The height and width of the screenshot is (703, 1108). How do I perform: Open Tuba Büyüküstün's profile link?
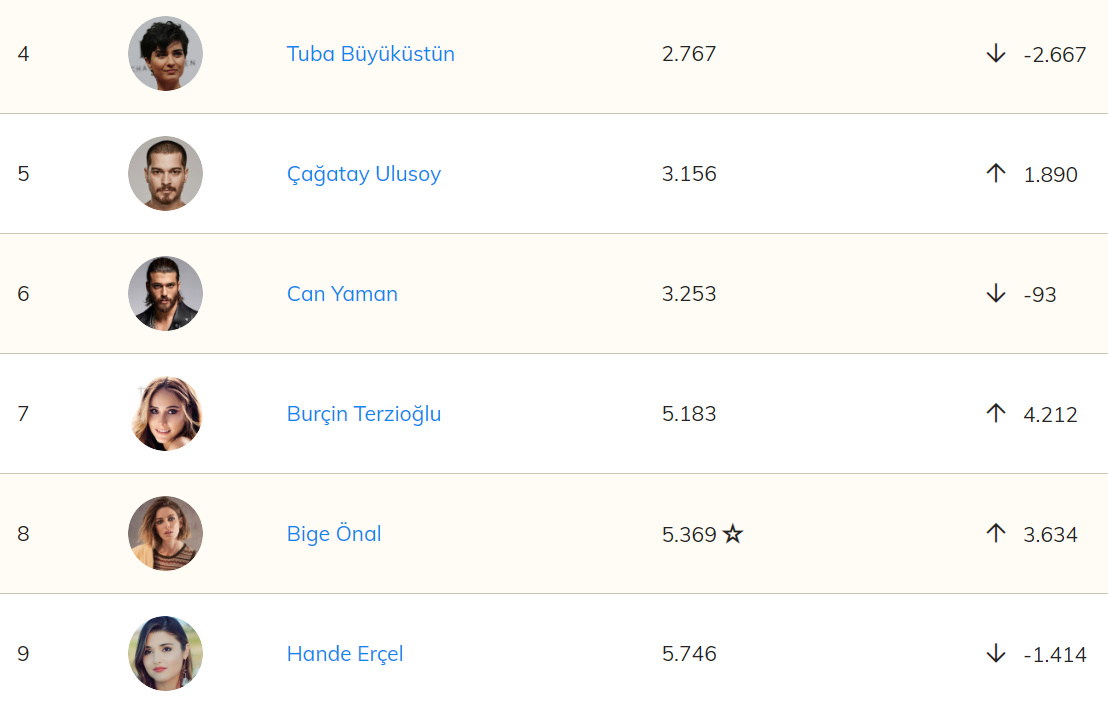370,54
